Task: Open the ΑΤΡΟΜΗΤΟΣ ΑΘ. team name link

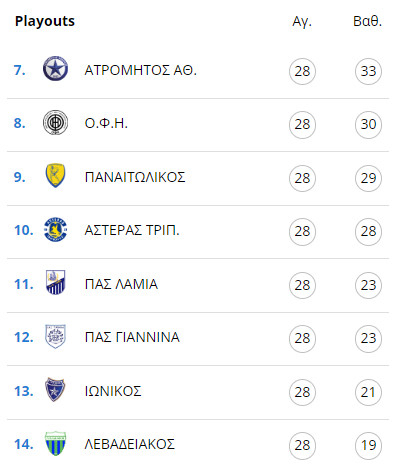Action: click(141, 70)
